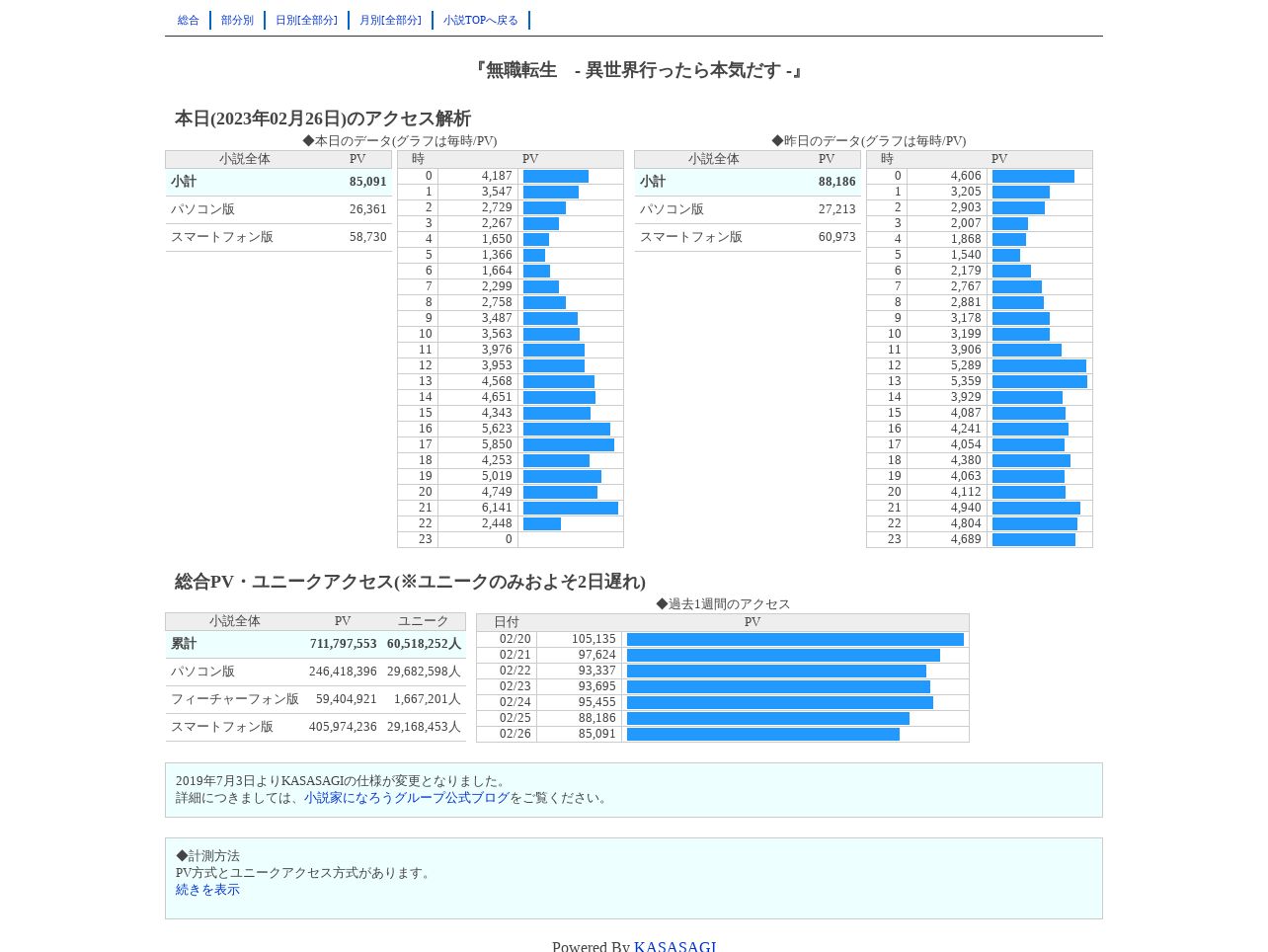Select today's 小計 row showing 85,091

(278, 182)
